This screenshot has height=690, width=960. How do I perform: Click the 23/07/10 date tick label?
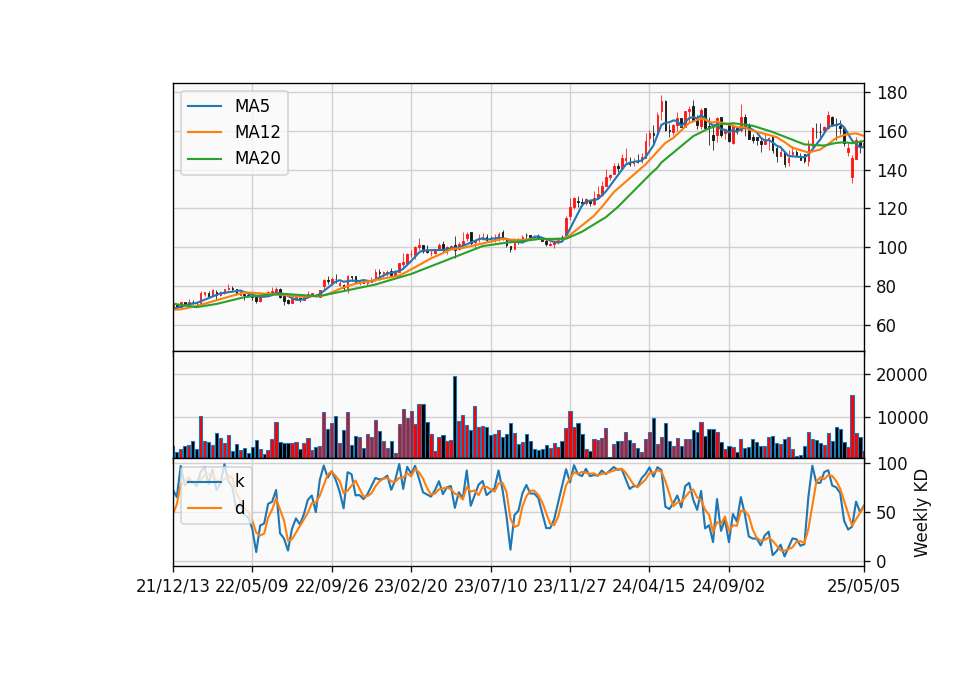(x=490, y=586)
